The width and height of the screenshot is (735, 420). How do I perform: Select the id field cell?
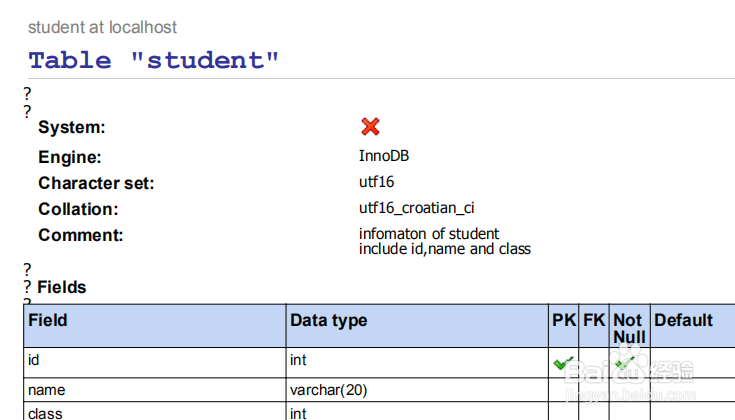(x=34, y=359)
